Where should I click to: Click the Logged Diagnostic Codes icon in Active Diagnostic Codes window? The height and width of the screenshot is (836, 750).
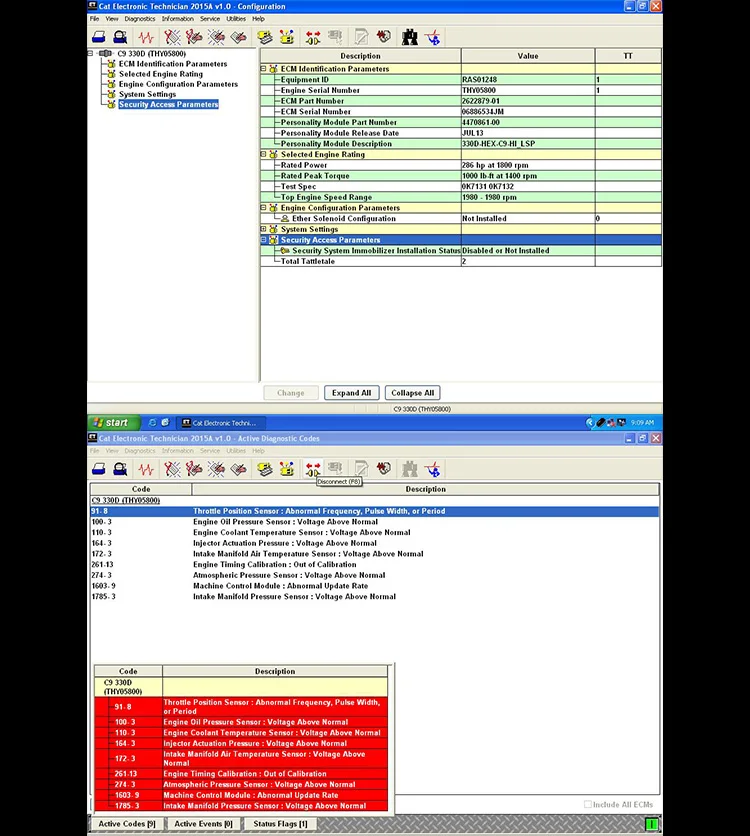(x=194, y=469)
